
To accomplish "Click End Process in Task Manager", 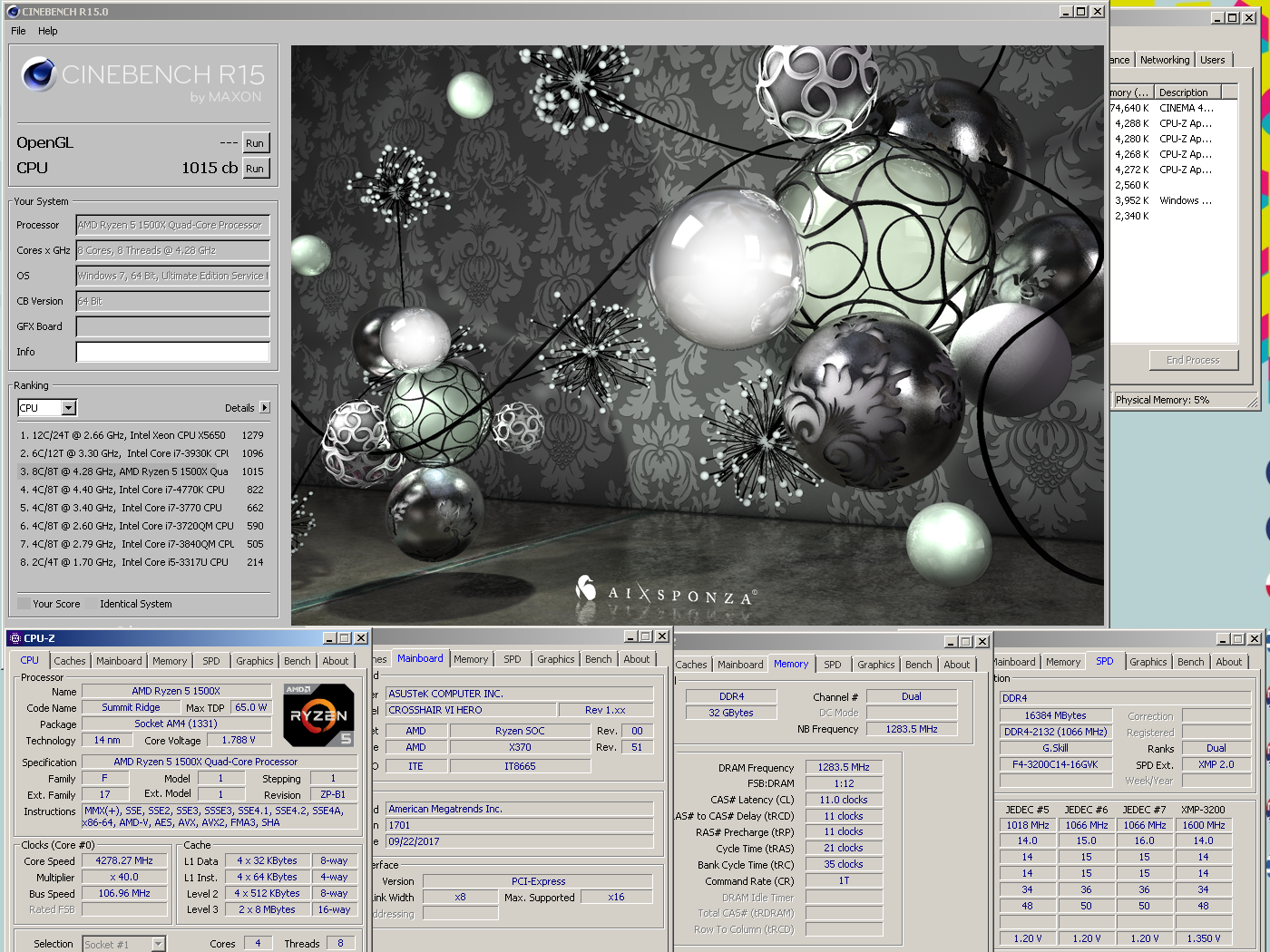I will pyautogui.click(x=1193, y=360).
